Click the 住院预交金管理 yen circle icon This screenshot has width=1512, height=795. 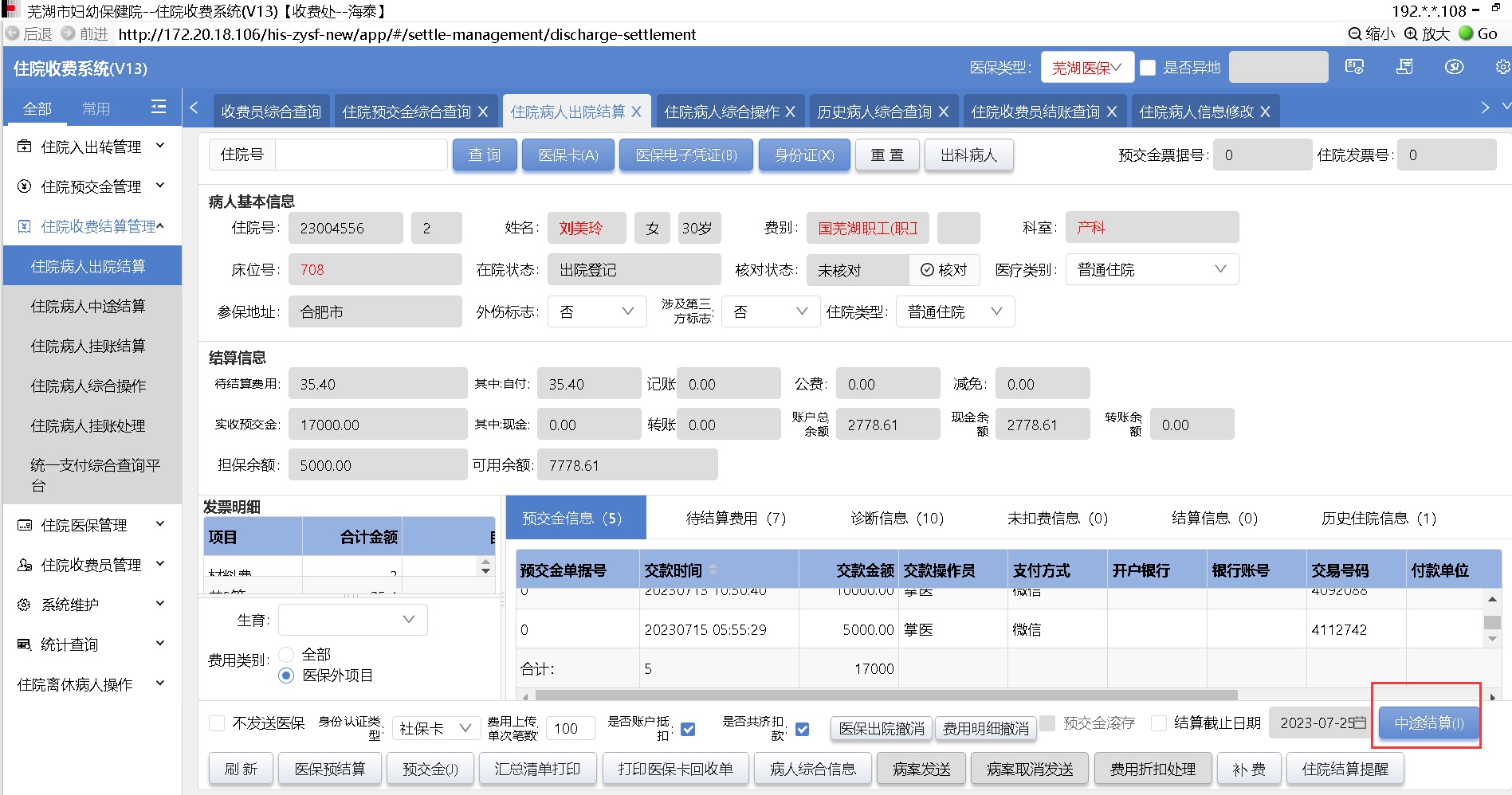[25, 186]
